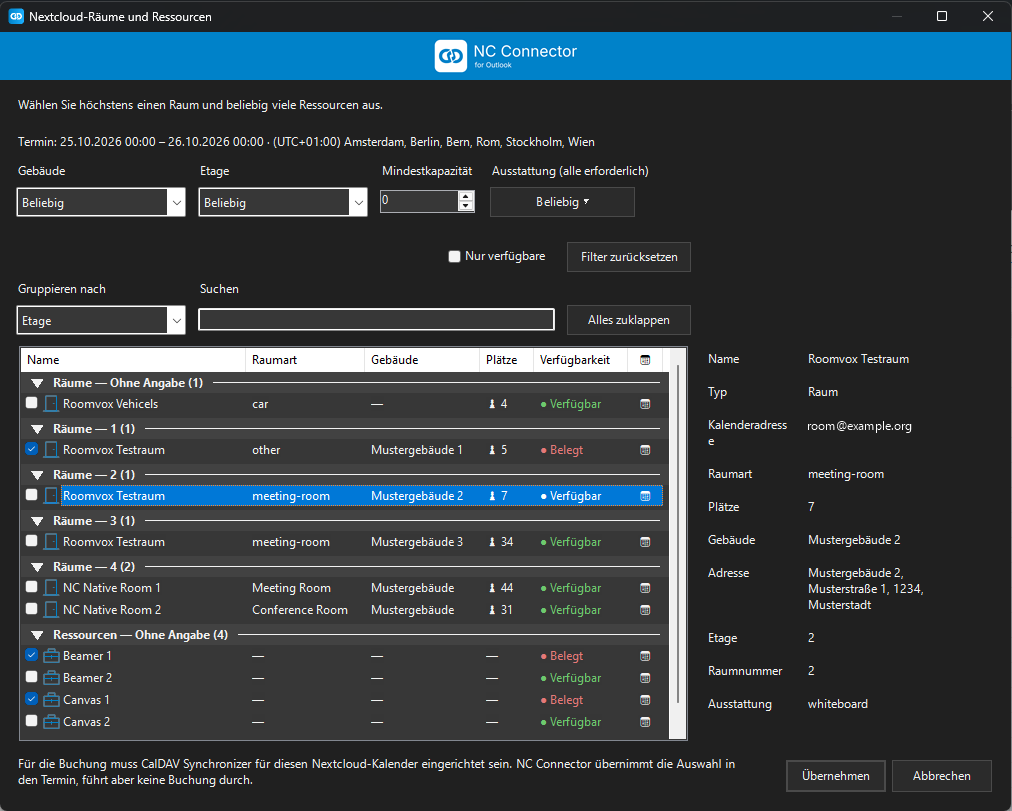Select the Canvas 2 resource checkbox
This screenshot has height=811, width=1012.
(x=32, y=720)
